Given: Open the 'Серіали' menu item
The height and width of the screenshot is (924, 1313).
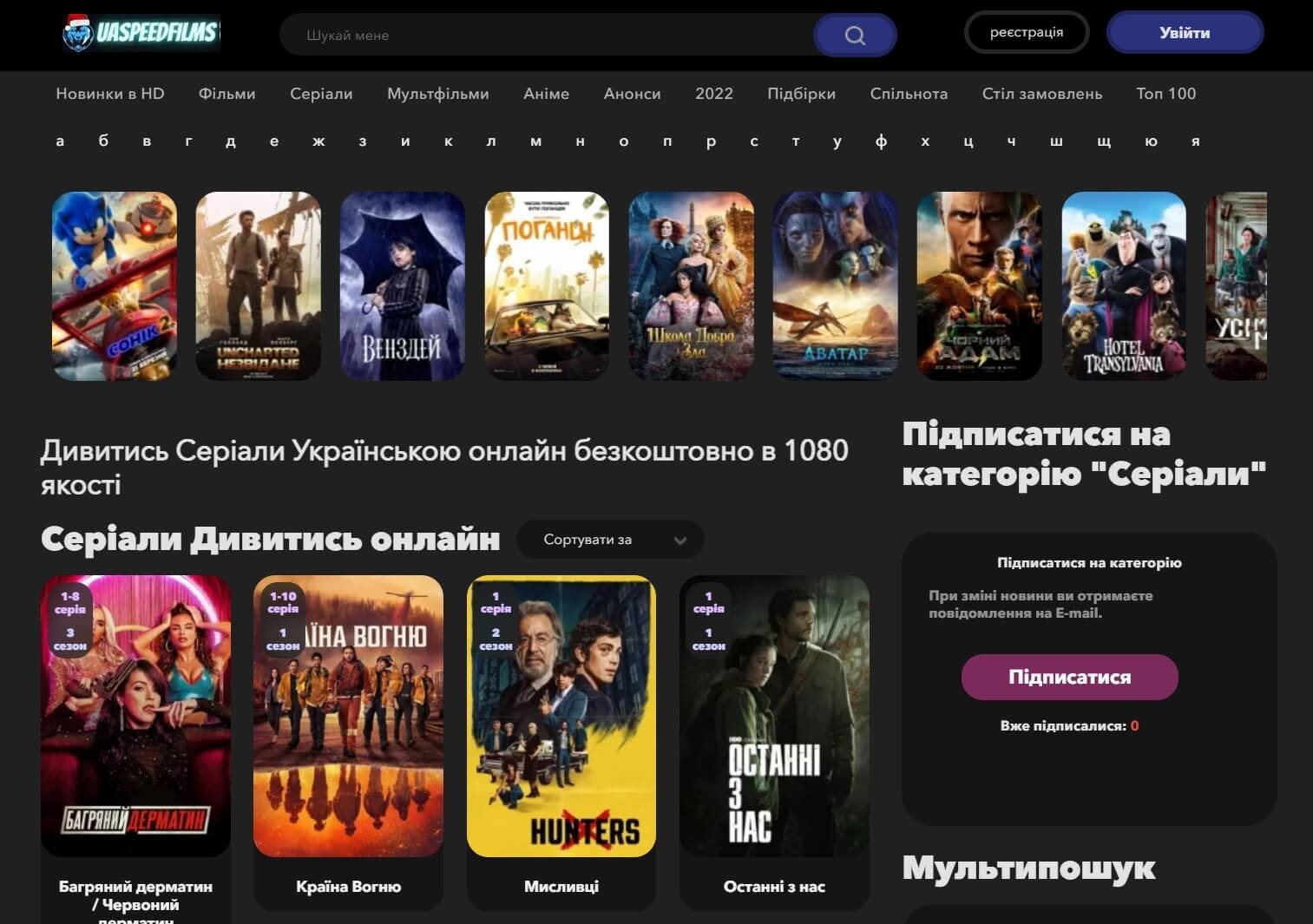Looking at the screenshot, I should click(321, 94).
